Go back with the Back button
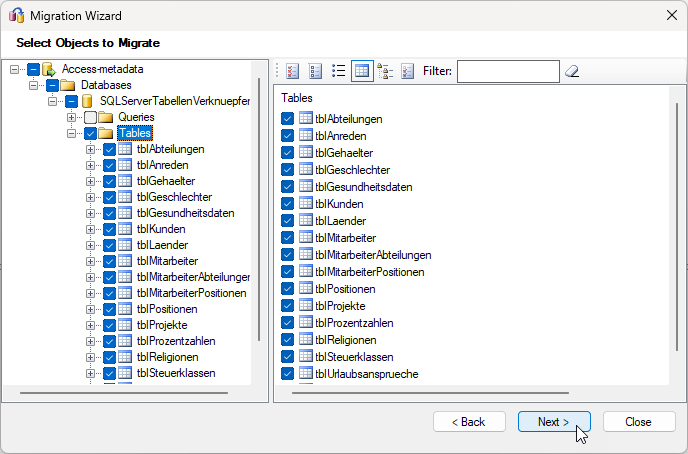The width and height of the screenshot is (688, 454). (x=468, y=422)
